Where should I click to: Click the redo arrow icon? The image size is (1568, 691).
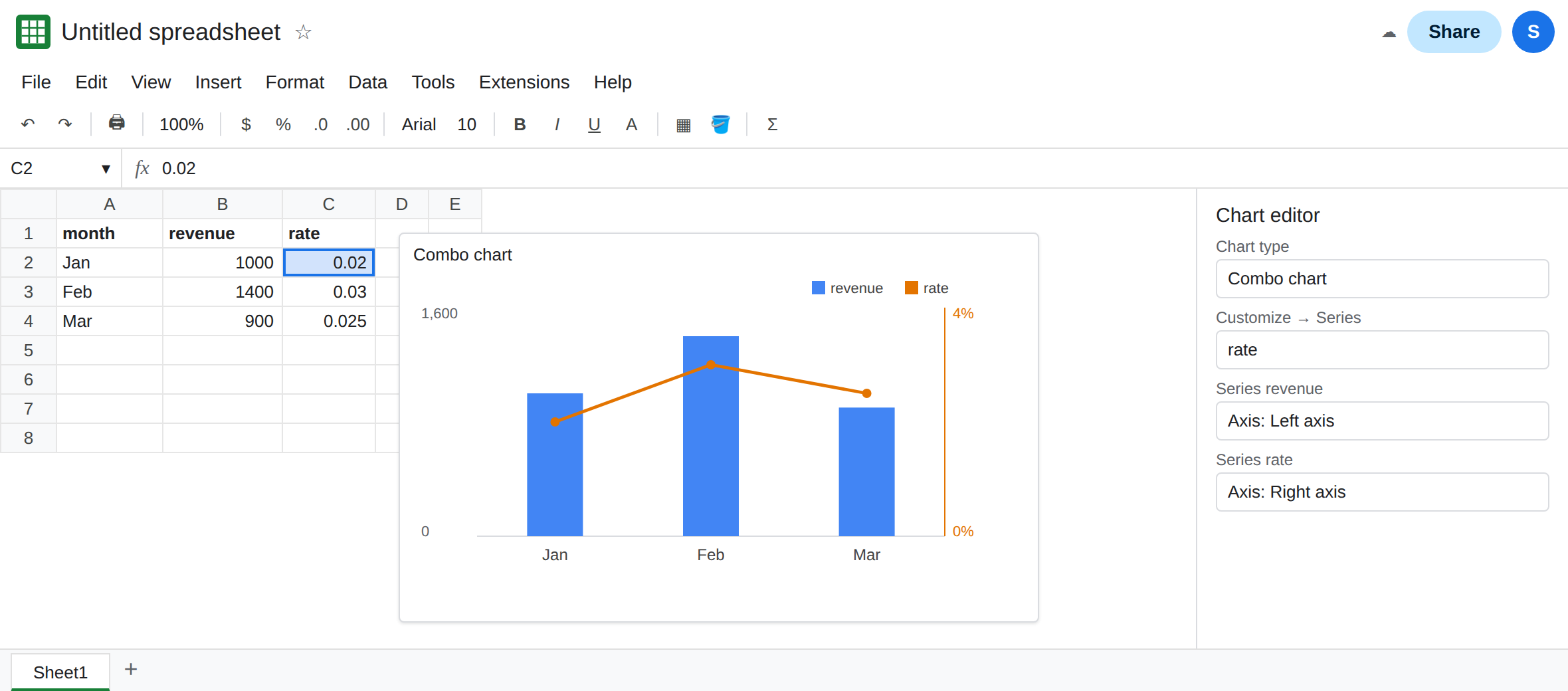pyautogui.click(x=65, y=124)
